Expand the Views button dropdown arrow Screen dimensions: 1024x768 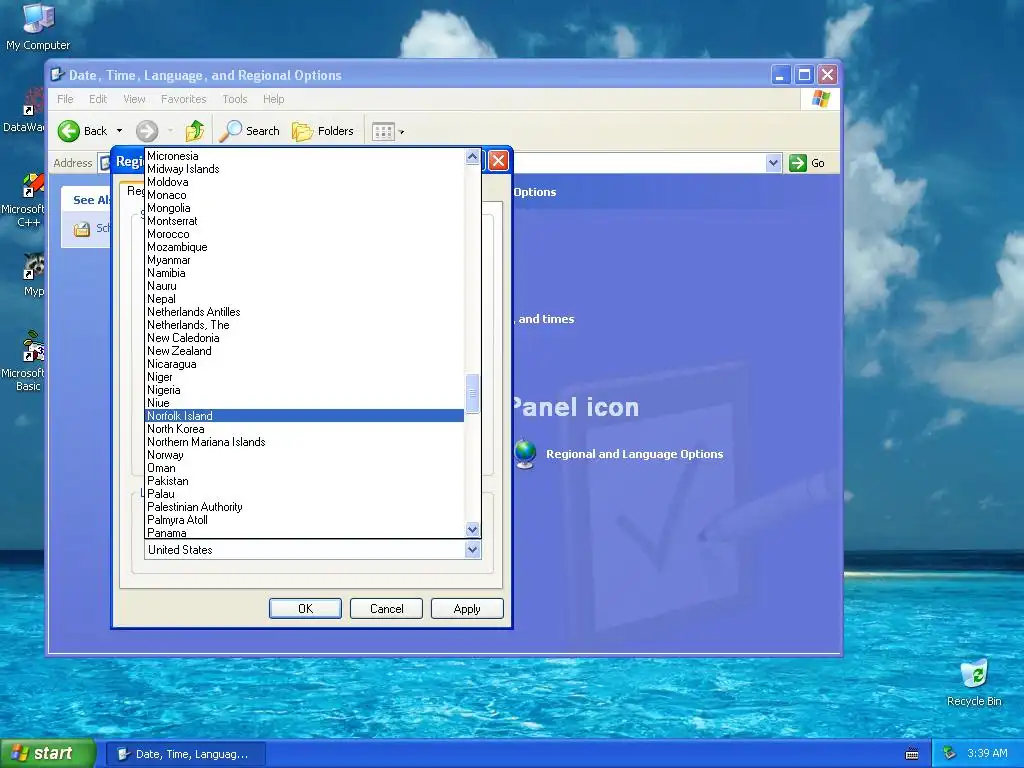point(402,132)
